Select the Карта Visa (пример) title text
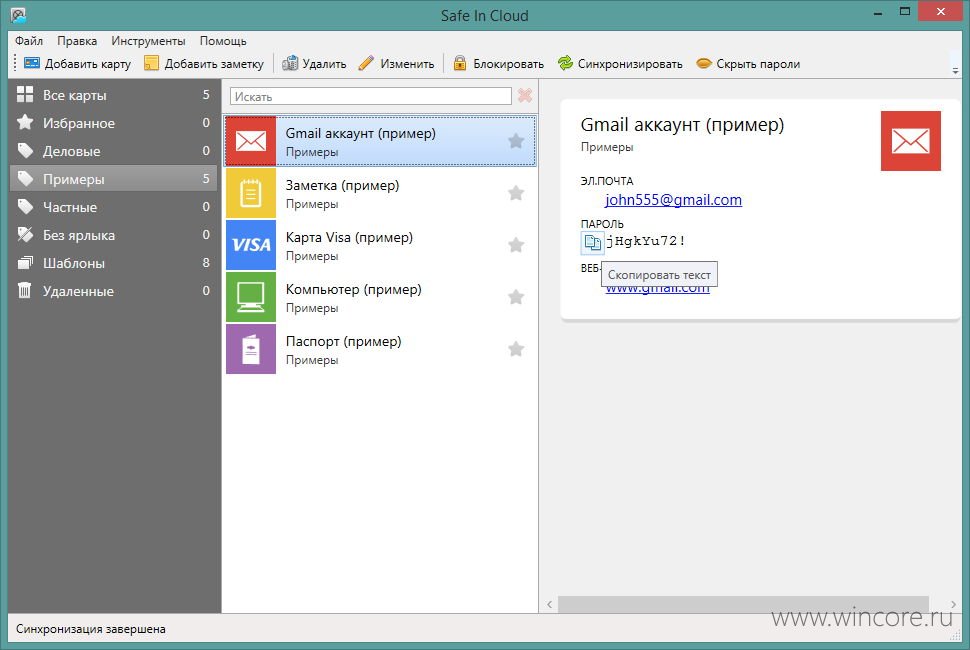This screenshot has width=970, height=650. 349,237
